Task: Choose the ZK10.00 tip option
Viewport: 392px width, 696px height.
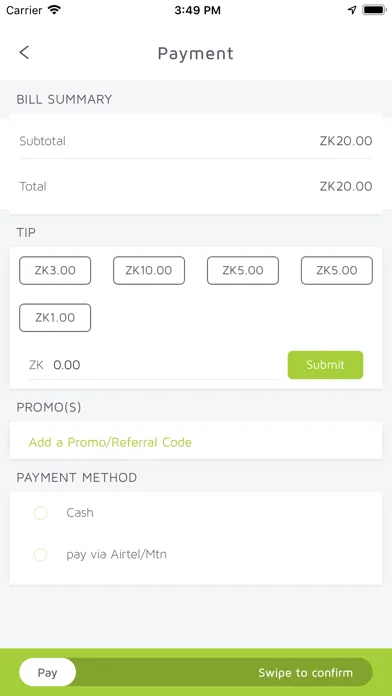Action: [149, 270]
